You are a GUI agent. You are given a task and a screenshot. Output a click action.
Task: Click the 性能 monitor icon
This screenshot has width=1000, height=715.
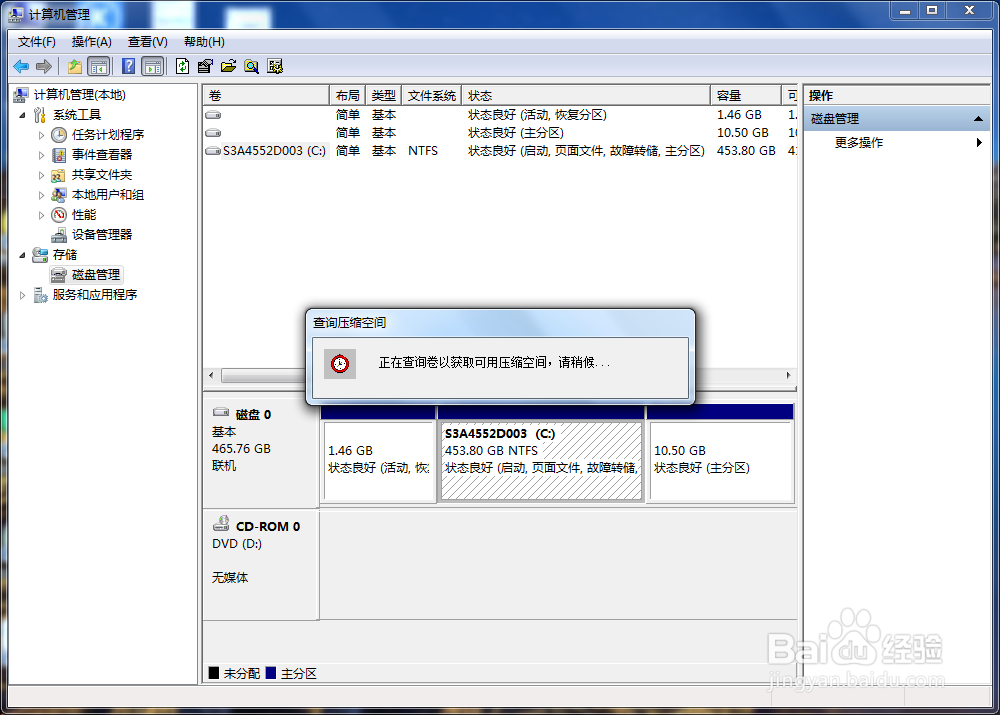[x=59, y=215]
